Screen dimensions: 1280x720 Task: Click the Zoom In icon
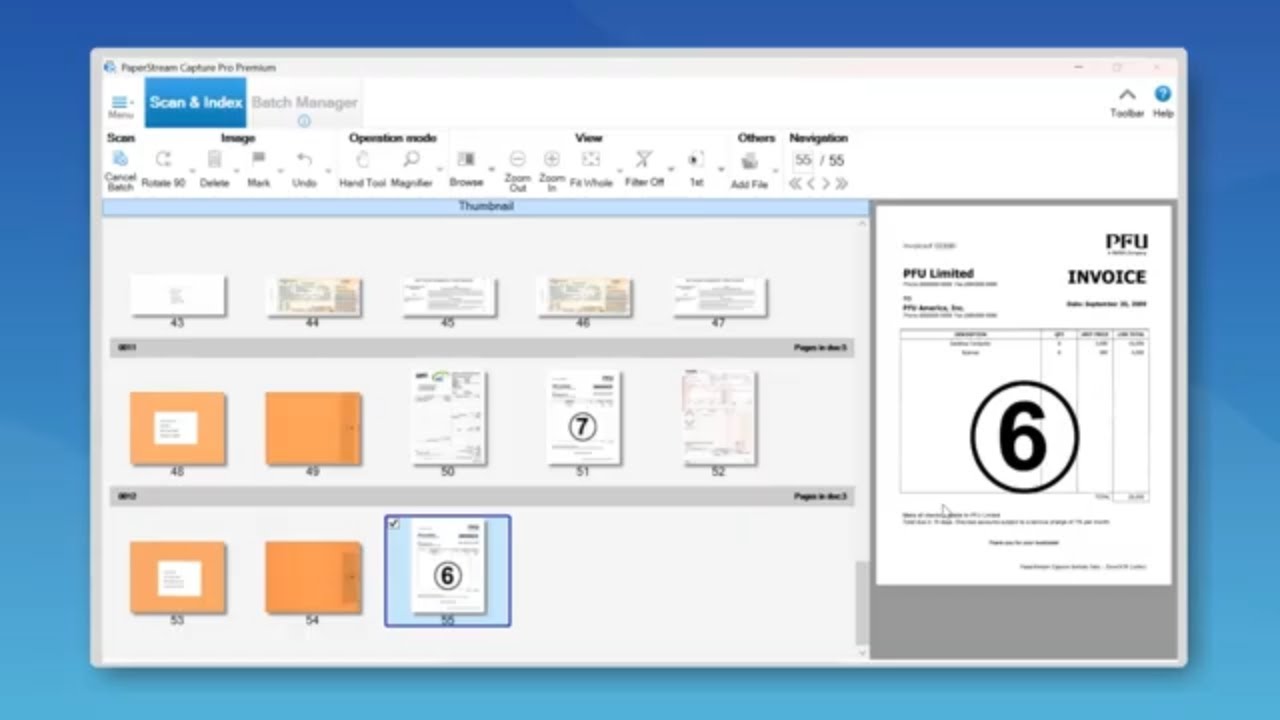click(x=551, y=159)
